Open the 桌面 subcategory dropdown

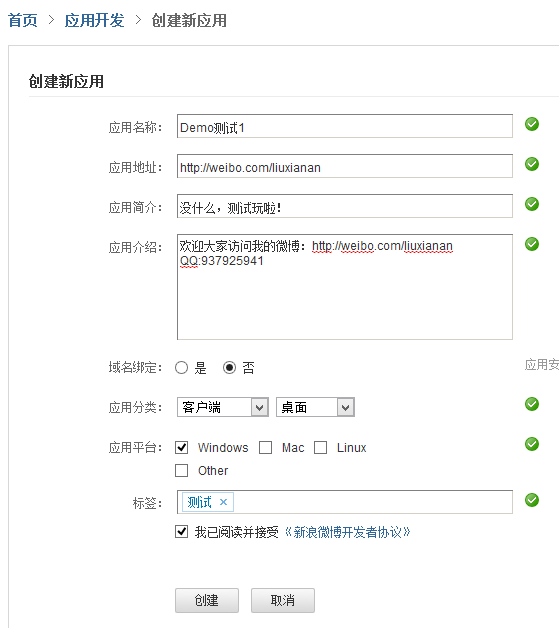(x=315, y=407)
